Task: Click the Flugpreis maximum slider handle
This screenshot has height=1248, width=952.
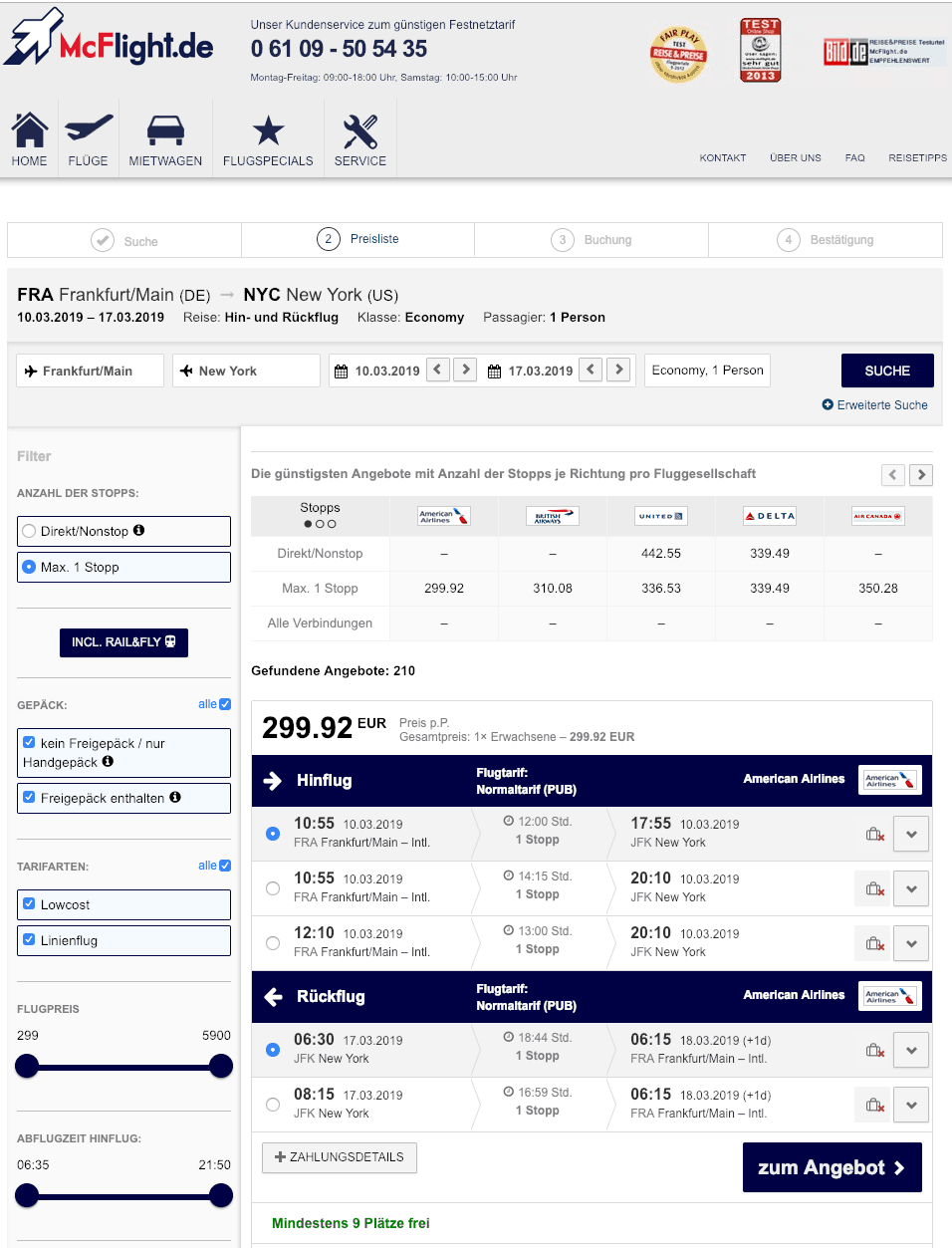Action: (221, 1067)
